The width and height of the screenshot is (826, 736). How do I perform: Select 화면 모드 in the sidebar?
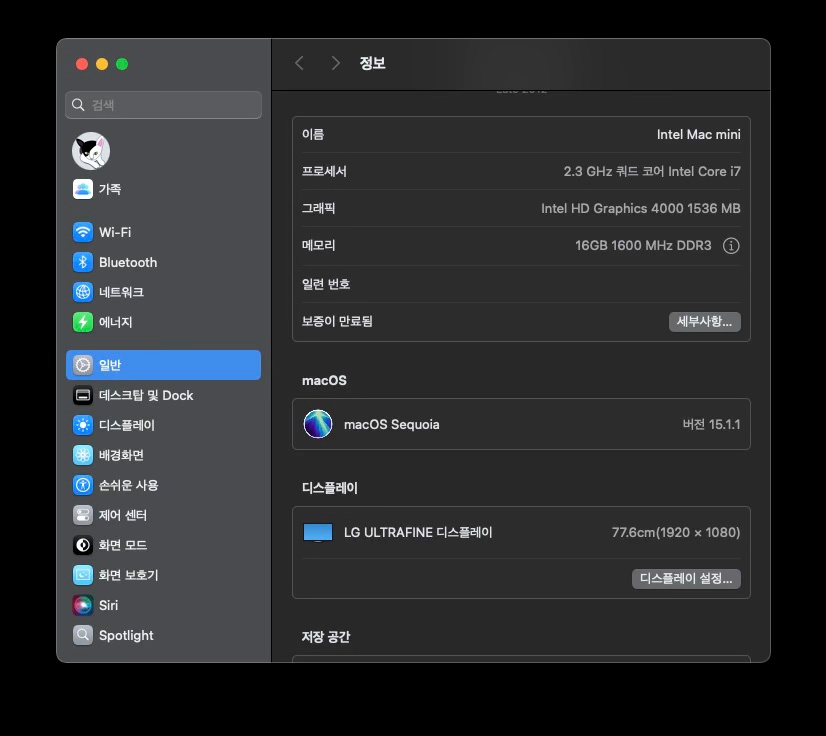click(123, 545)
